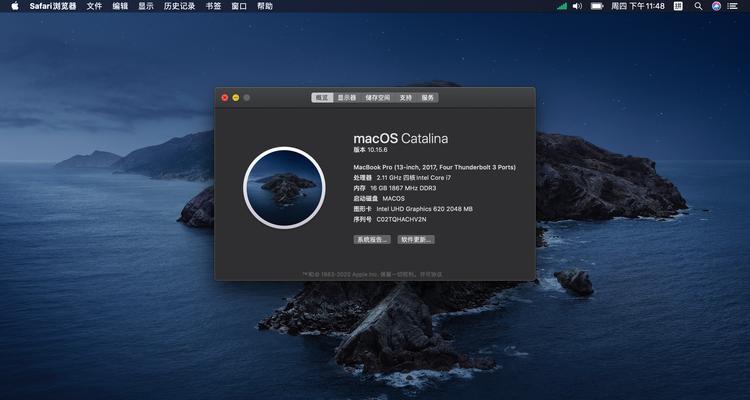The width and height of the screenshot is (750, 400).
Task: Open the 帮助 menu
Action: pos(265,6)
